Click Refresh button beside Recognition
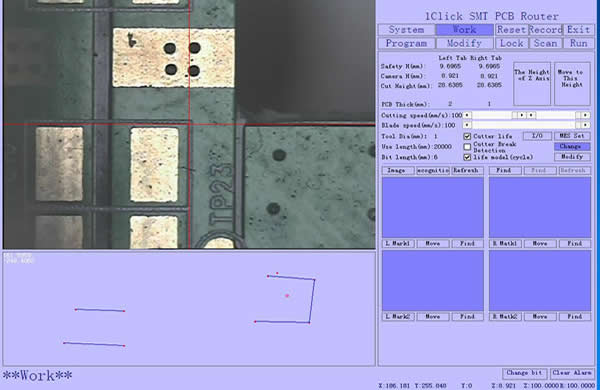600x390 pixels. (x=467, y=170)
